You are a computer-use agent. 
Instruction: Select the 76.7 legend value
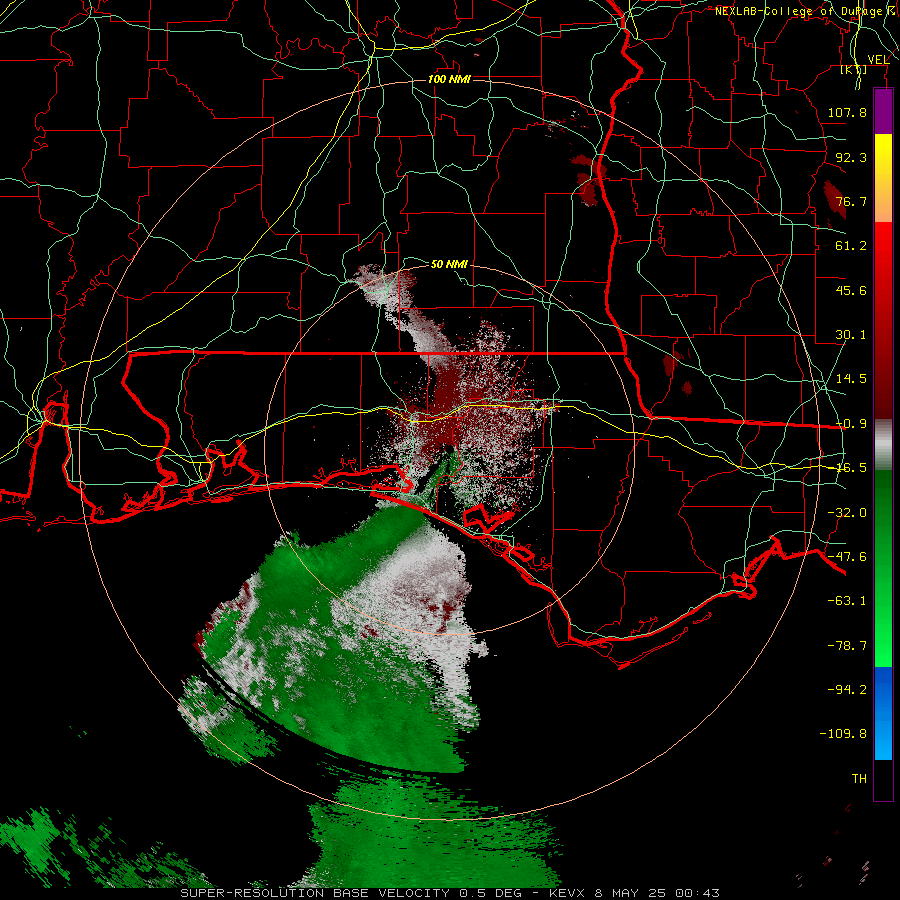[x=851, y=201]
